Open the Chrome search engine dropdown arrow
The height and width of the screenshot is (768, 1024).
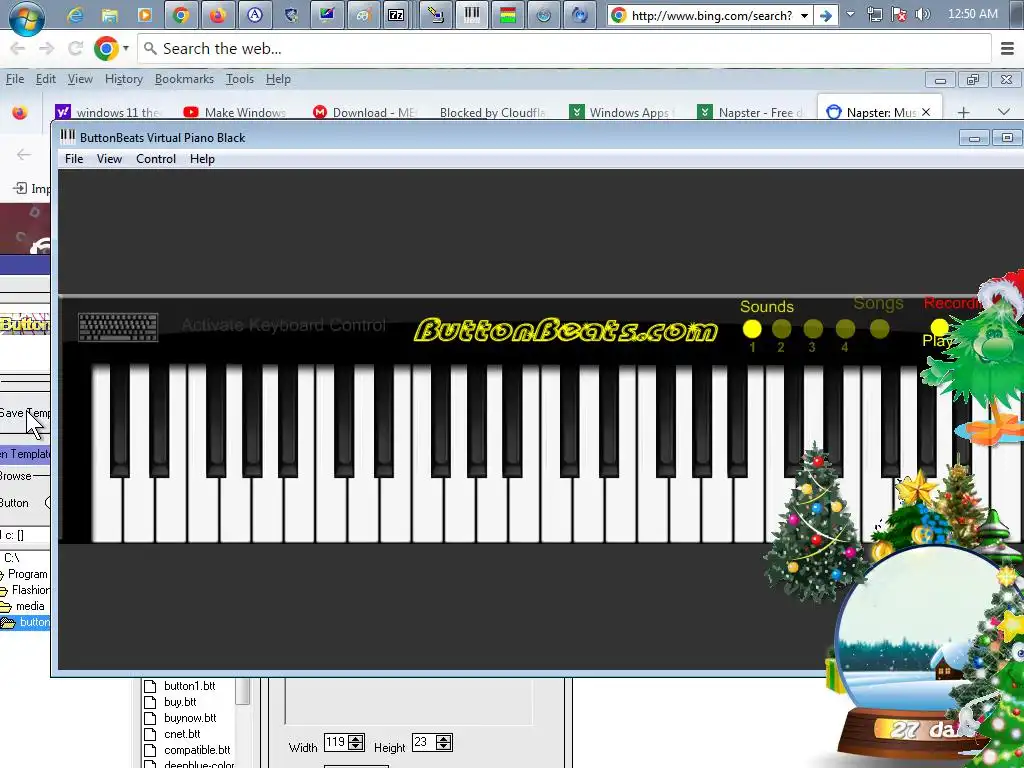(x=125, y=48)
